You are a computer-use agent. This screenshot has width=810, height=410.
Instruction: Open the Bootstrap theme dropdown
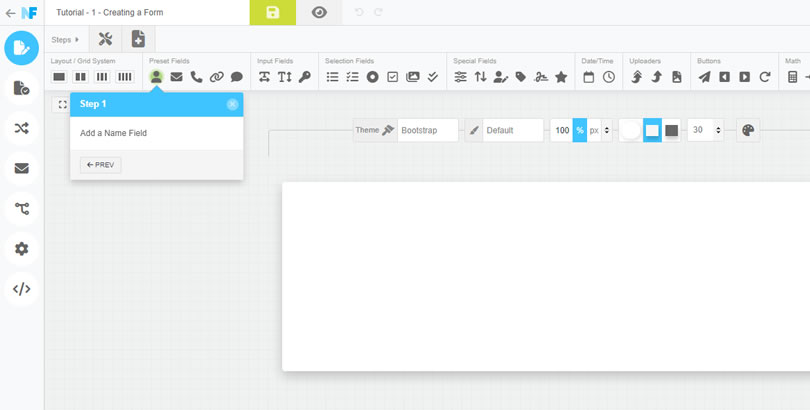coord(427,130)
